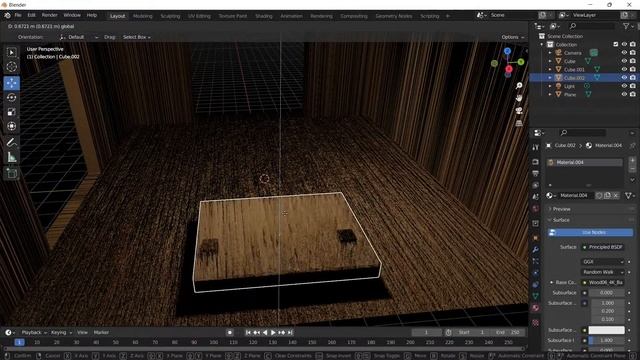This screenshot has height=360, width=640.
Task: Expand the Camera row in outliner
Action: pos(550,53)
